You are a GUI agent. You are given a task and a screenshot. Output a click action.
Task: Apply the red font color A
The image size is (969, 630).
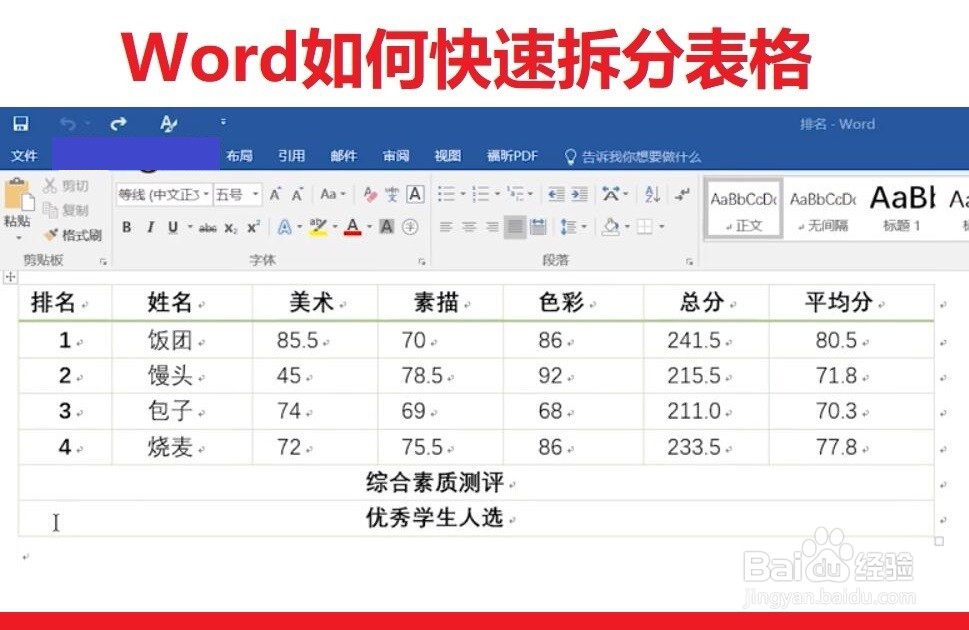tap(352, 228)
